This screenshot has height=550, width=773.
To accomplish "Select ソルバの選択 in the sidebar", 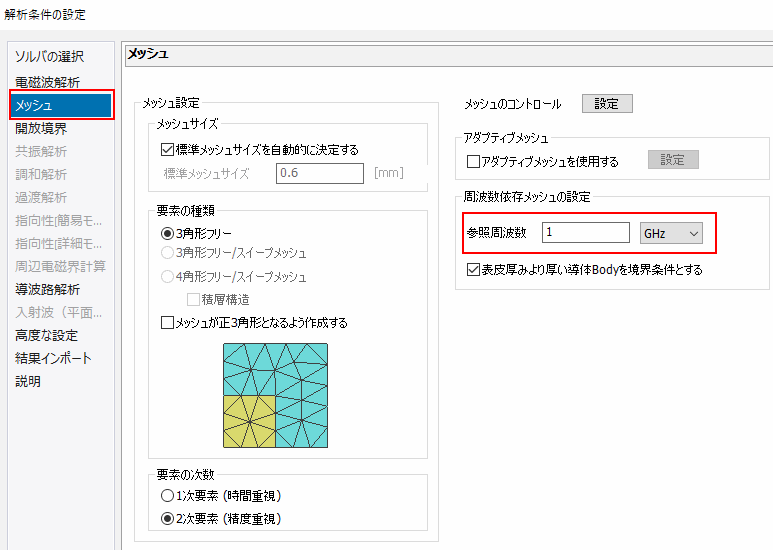I will click(x=49, y=57).
